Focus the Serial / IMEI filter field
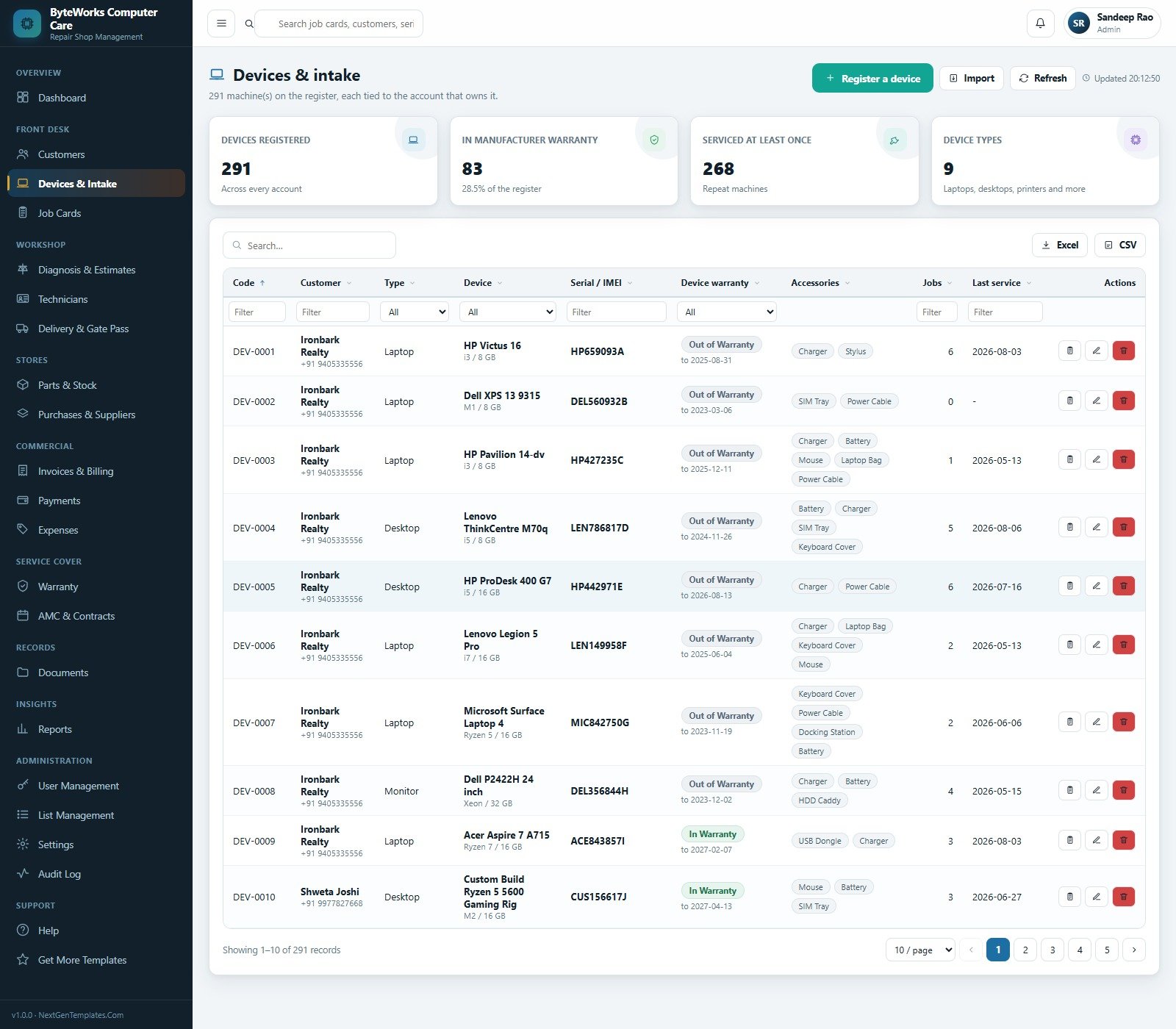1176x1029 pixels. (617, 312)
